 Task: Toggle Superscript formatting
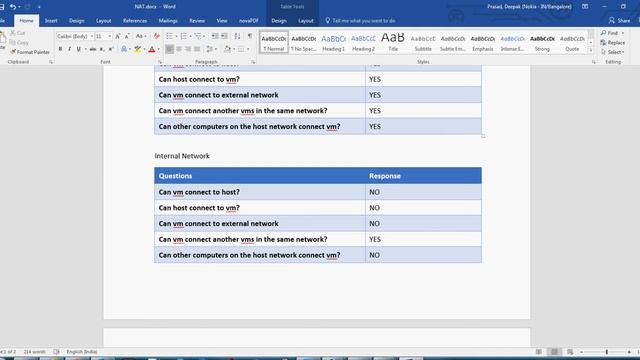[111, 49]
